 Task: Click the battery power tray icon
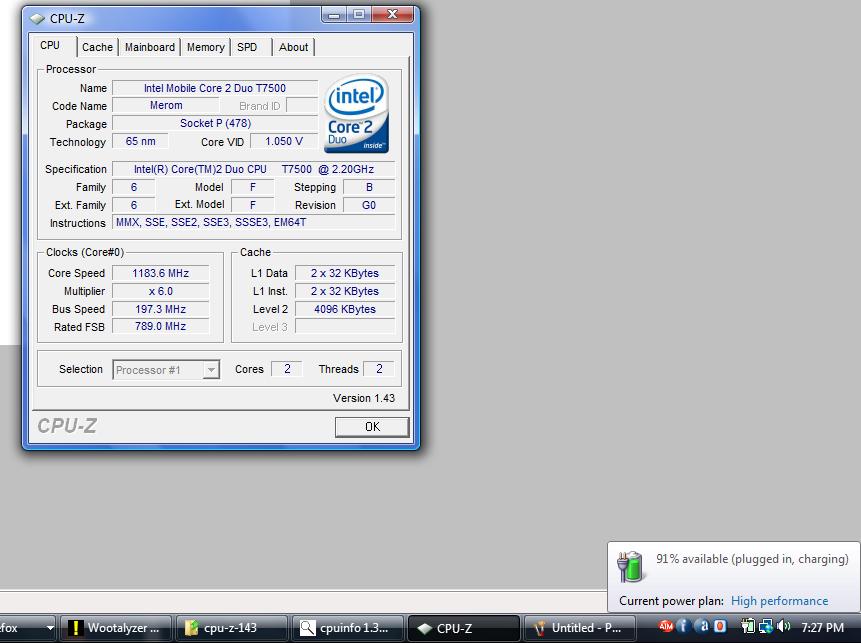pyautogui.click(x=747, y=627)
